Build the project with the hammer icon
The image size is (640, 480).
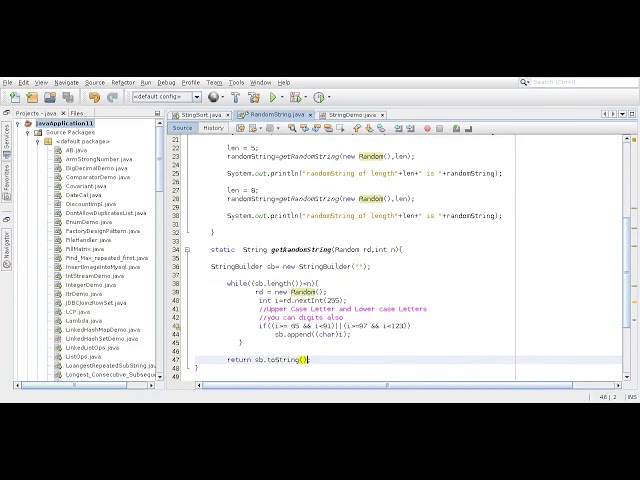click(236, 97)
